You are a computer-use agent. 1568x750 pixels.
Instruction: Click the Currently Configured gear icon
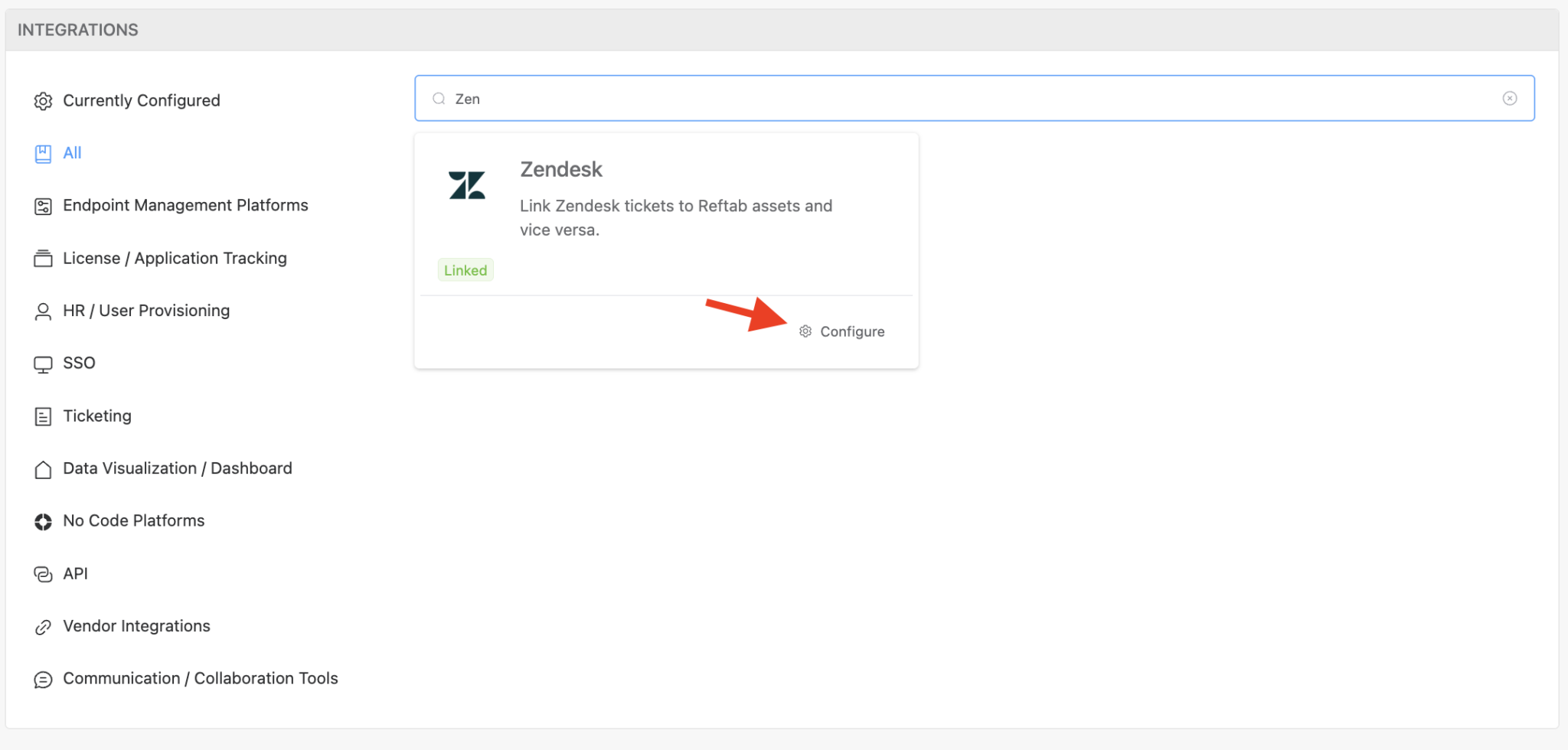pos(43,101)
